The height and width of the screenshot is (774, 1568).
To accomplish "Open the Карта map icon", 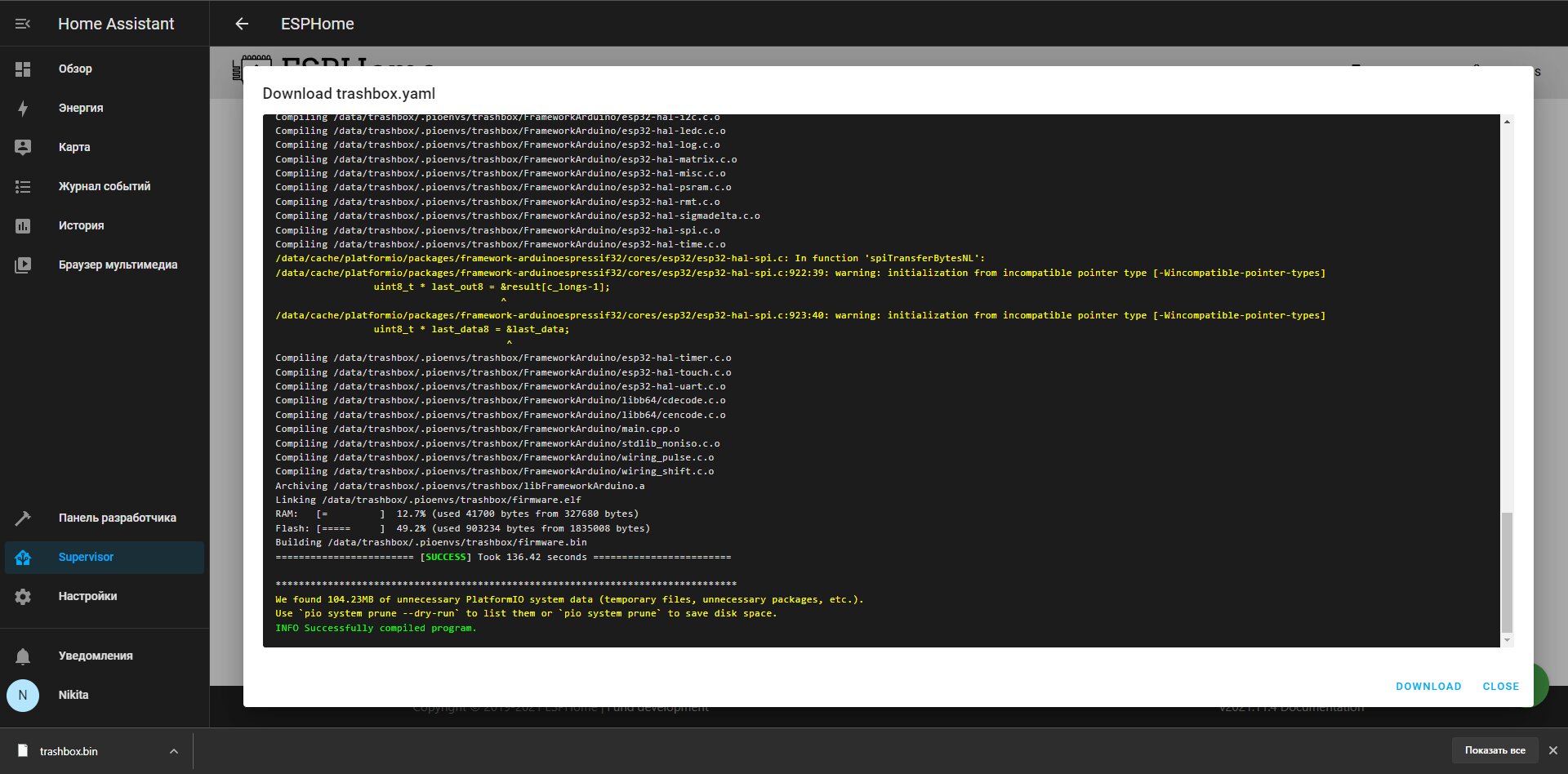I will (23, 148).
